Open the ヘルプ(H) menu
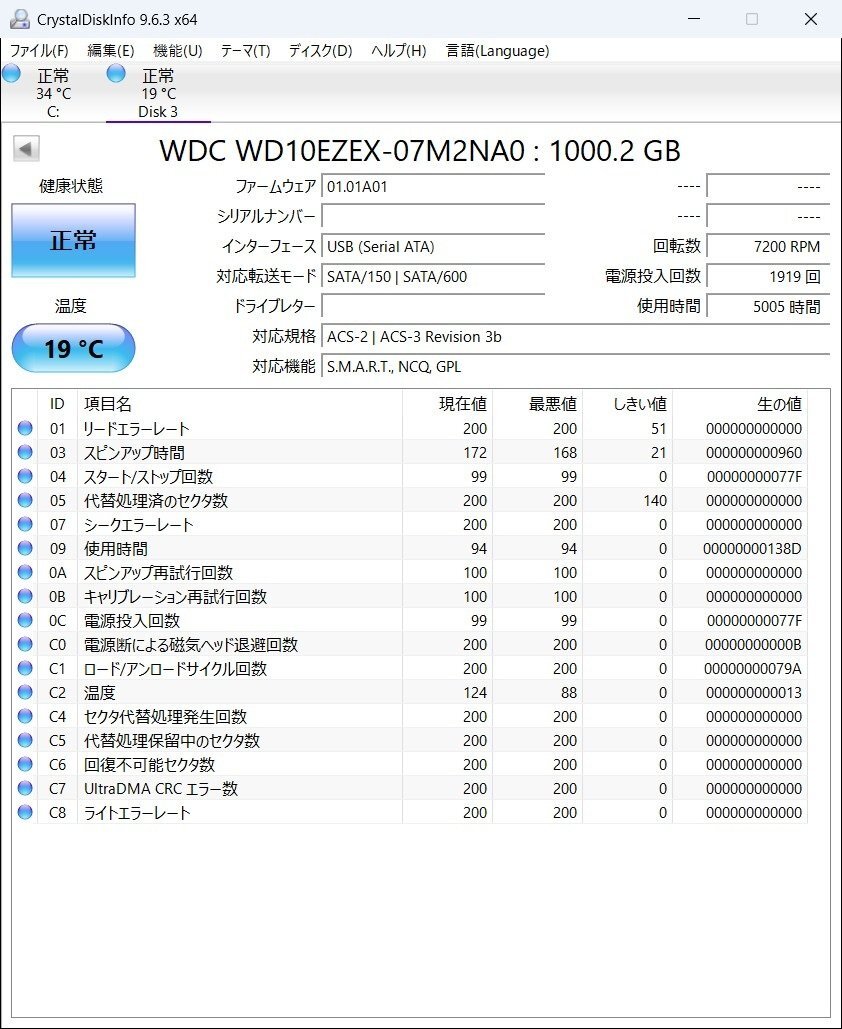842x1029 pixels. click(x=398, y=51)
